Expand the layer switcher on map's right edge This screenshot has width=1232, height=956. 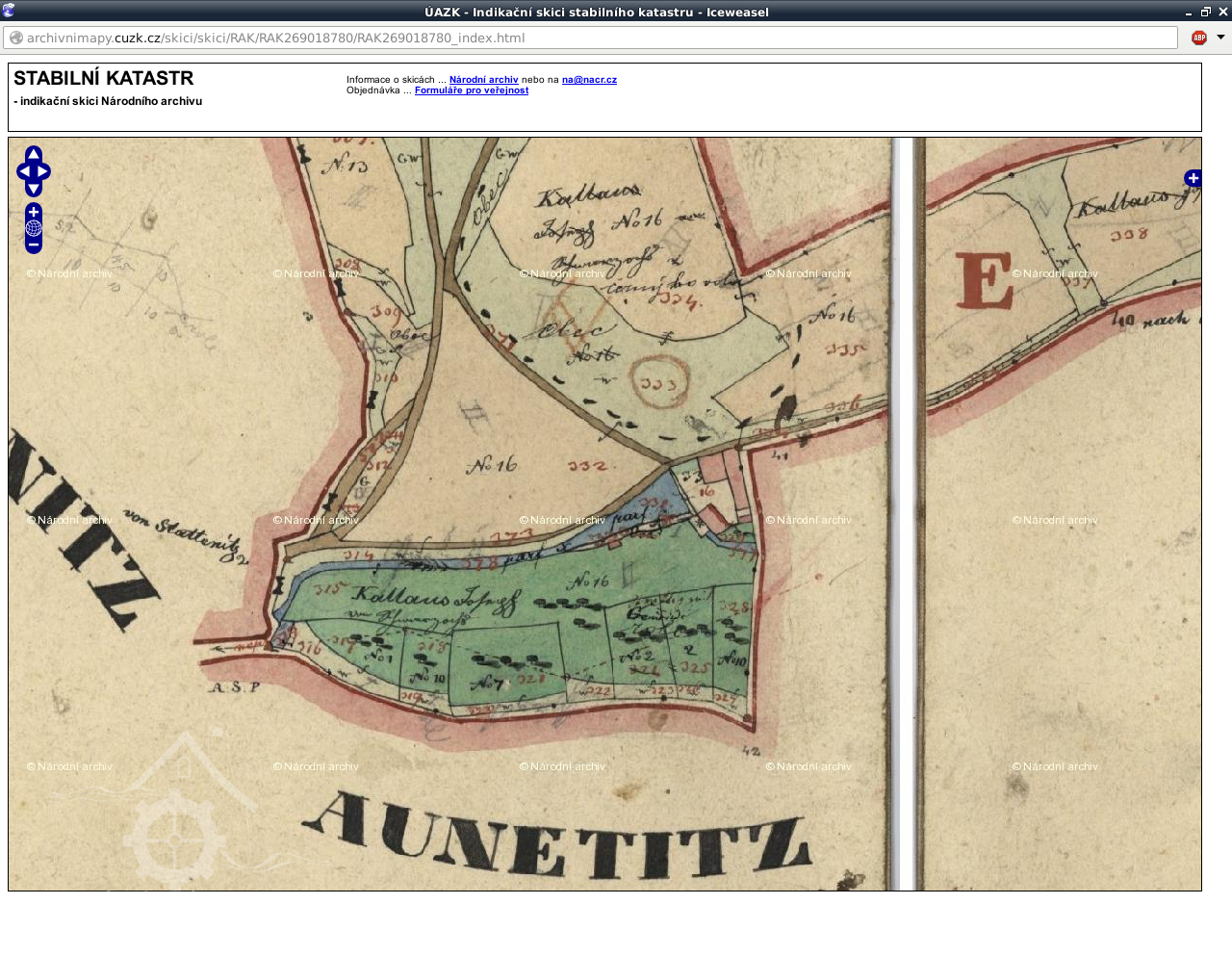(x=1193, y=178)
